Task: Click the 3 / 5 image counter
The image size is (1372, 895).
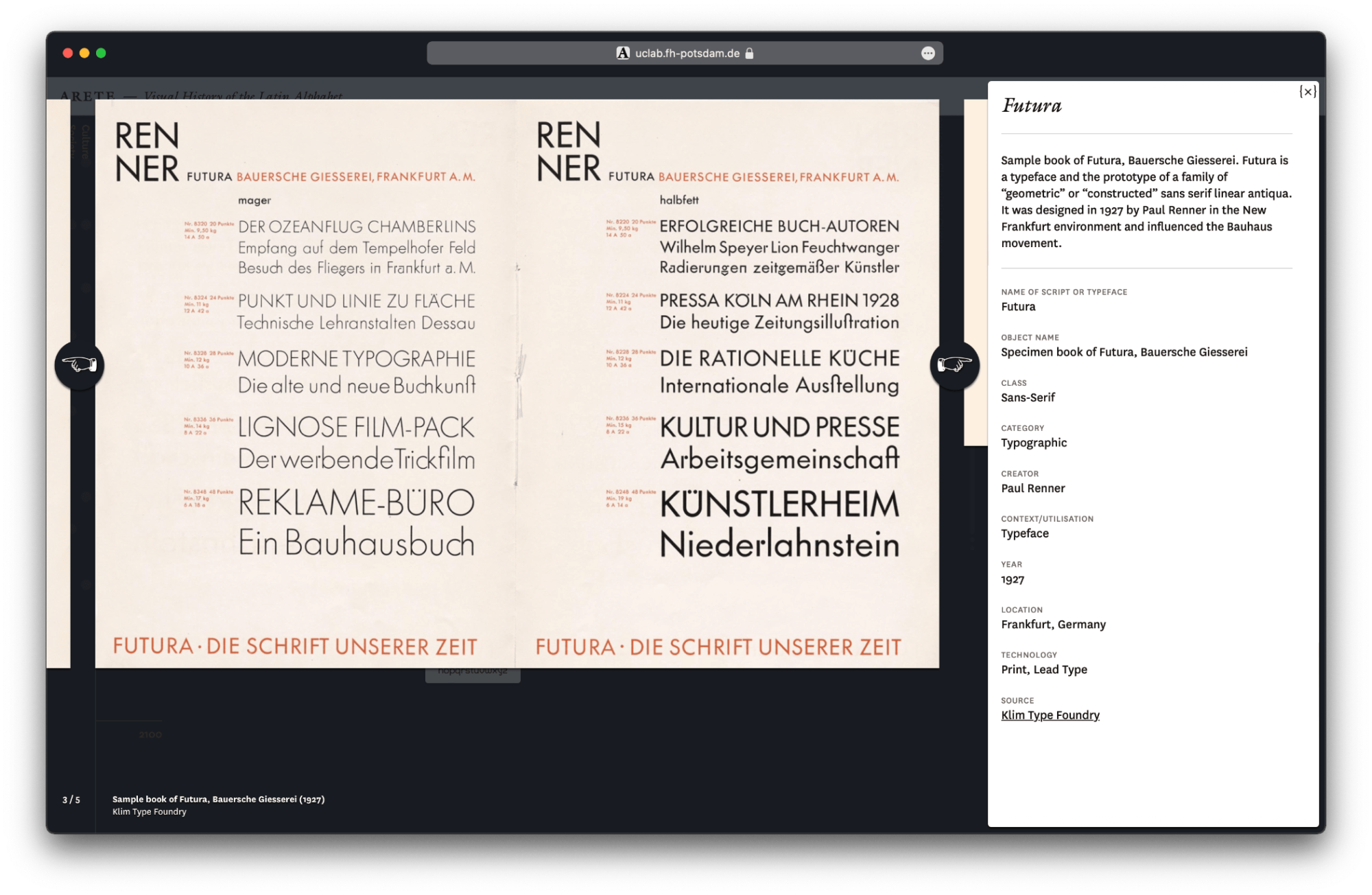Action: pos(71,800)
